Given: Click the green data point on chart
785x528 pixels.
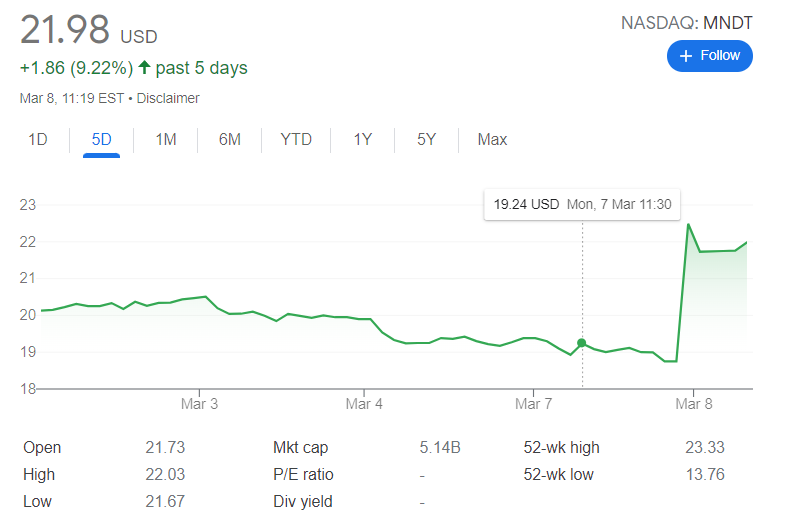Looking at the screenshot, I should [582, 343].
